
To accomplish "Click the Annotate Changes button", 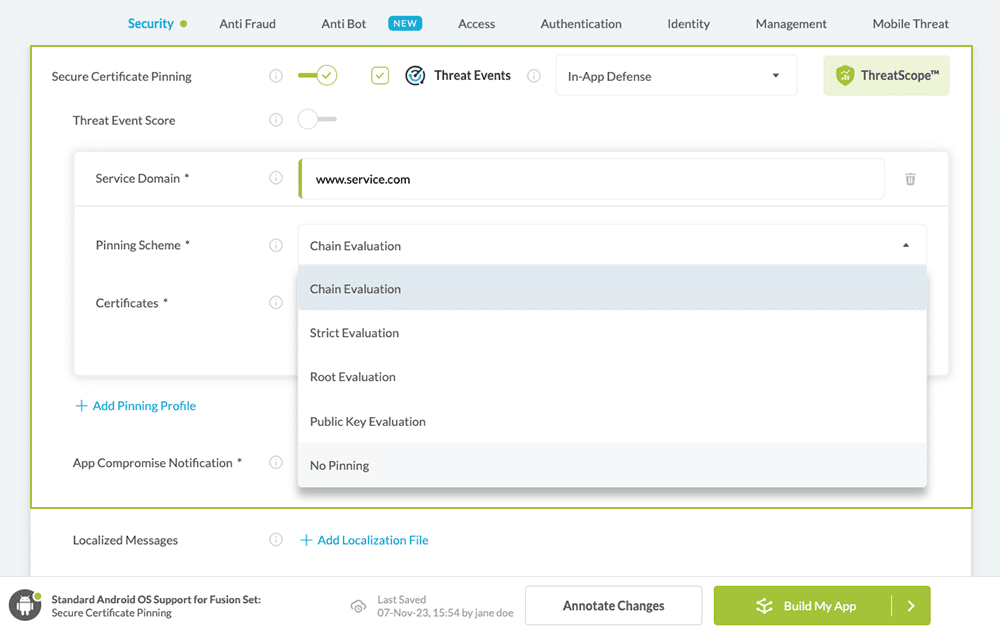I will [613, 605].
